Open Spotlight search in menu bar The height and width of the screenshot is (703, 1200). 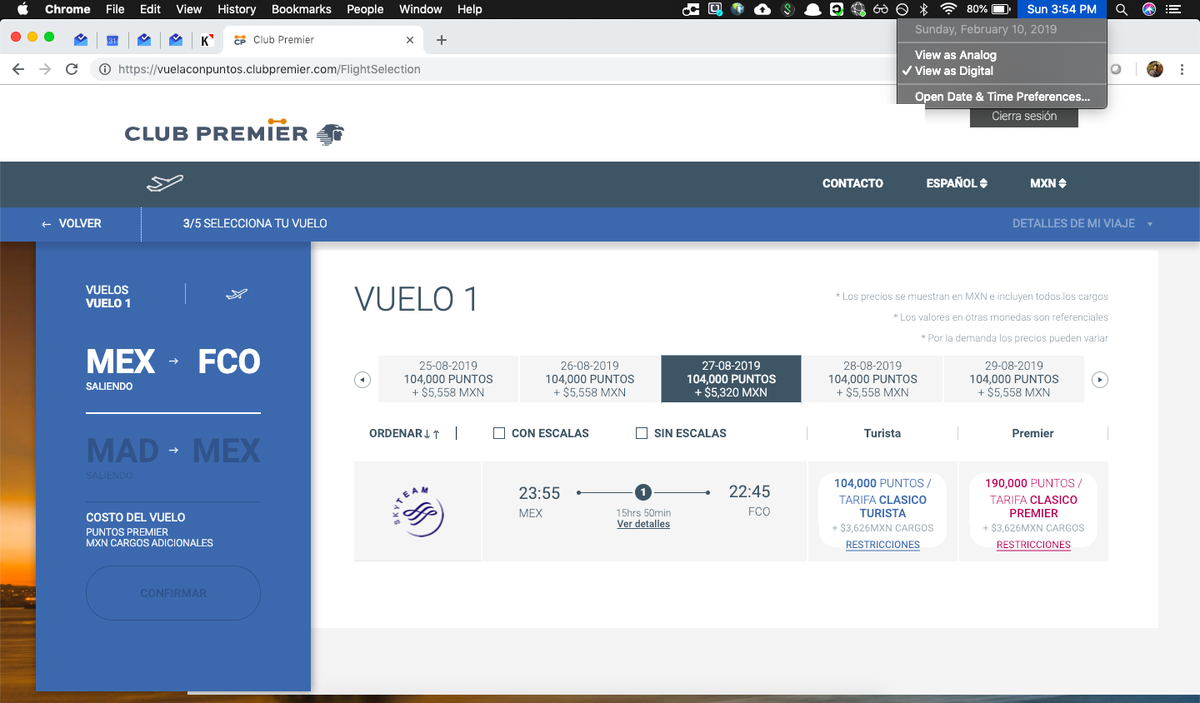click(x=1122, y=9)
